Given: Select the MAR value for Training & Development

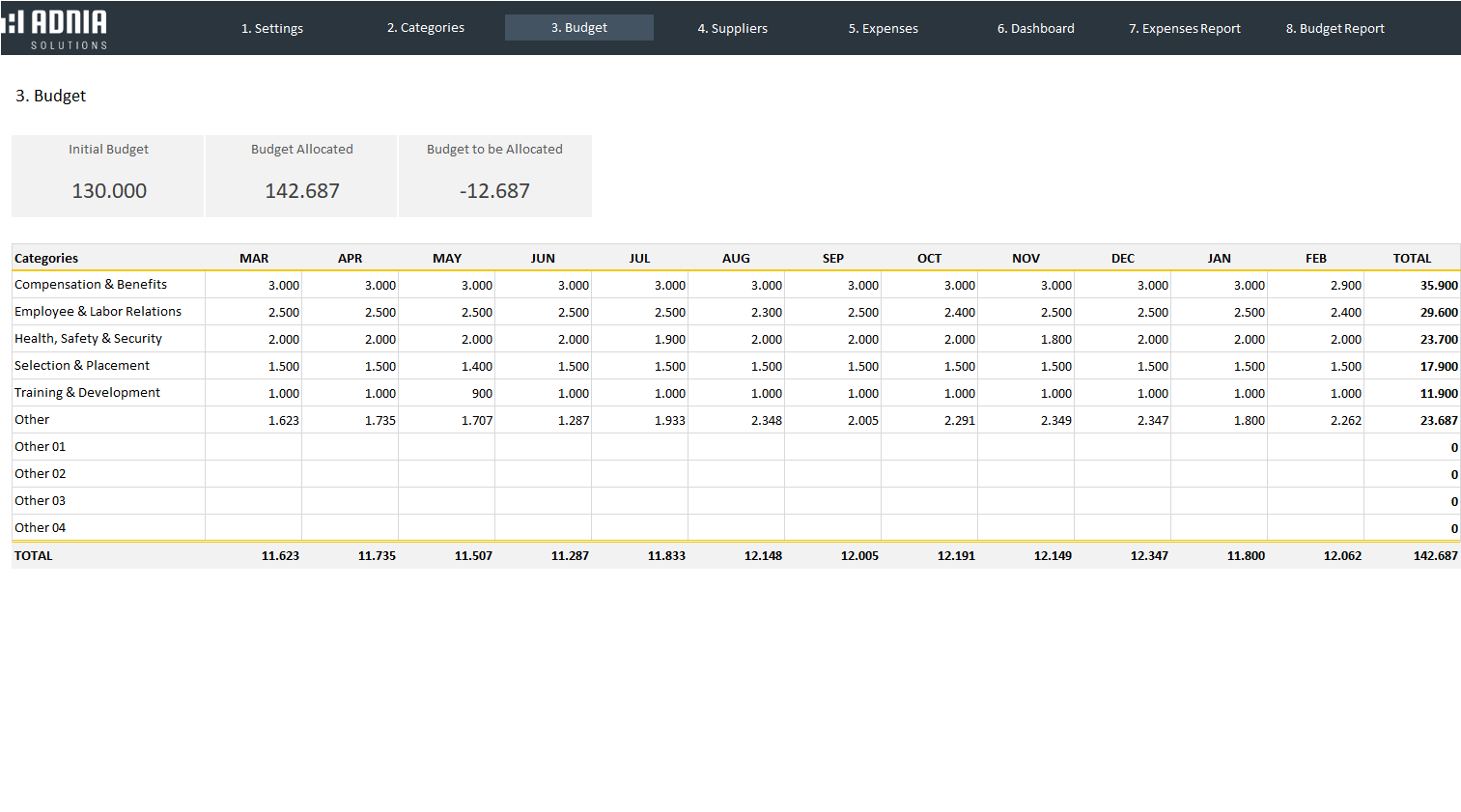Looking at the screenshot, I should tap(253, 392).
